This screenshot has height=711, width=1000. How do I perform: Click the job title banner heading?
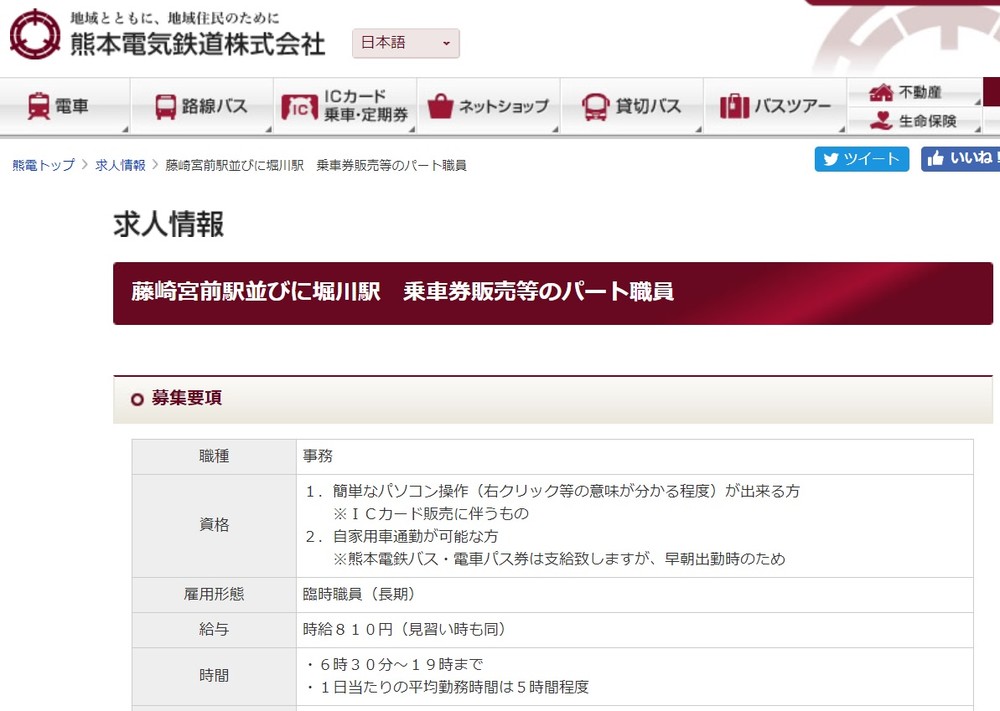(x=403, y=292)
